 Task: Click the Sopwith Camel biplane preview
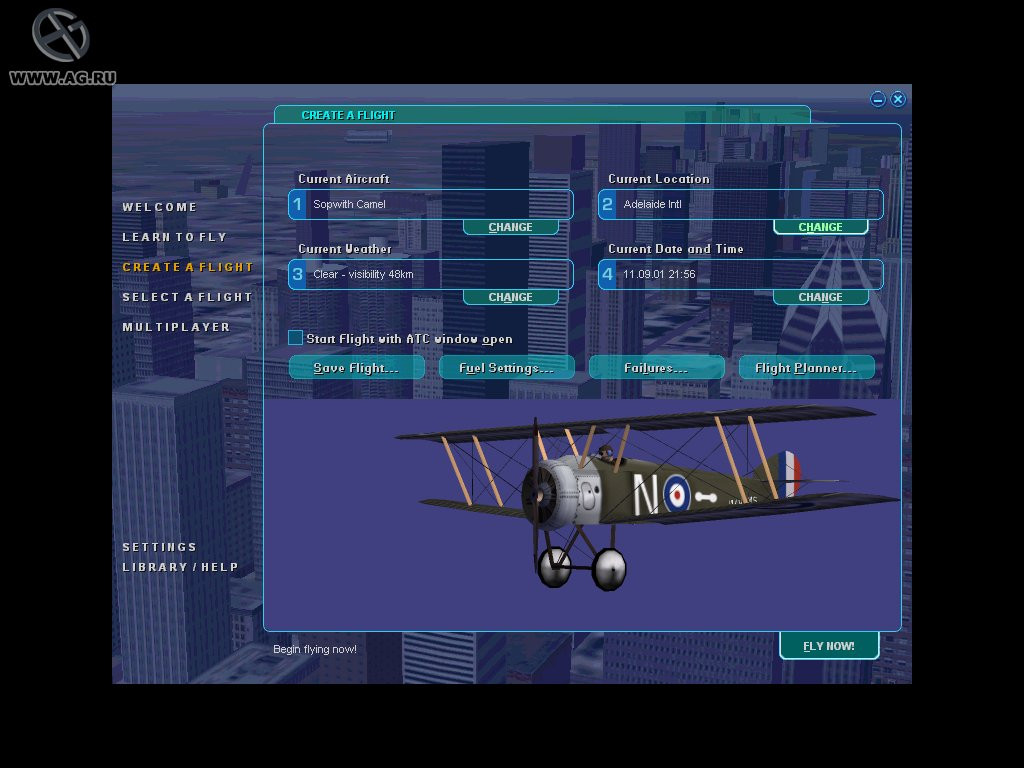(647, 496)
